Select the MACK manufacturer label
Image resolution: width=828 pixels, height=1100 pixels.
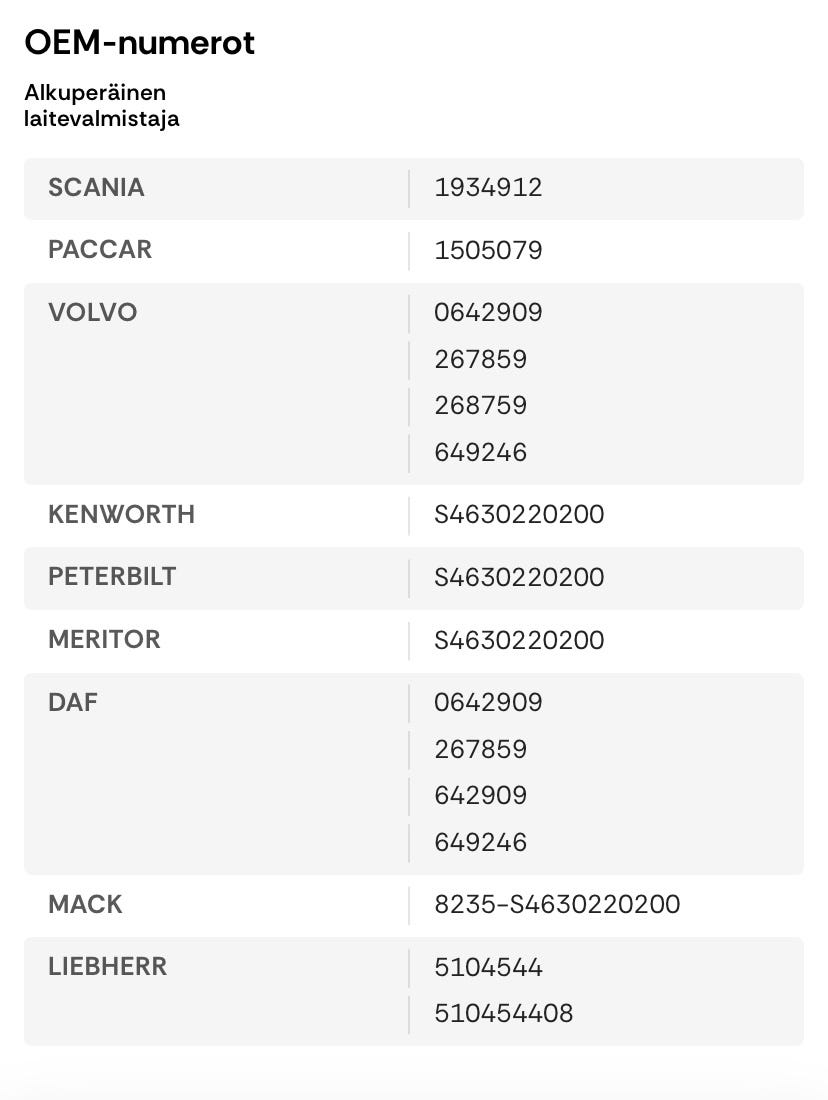[85, 905]
